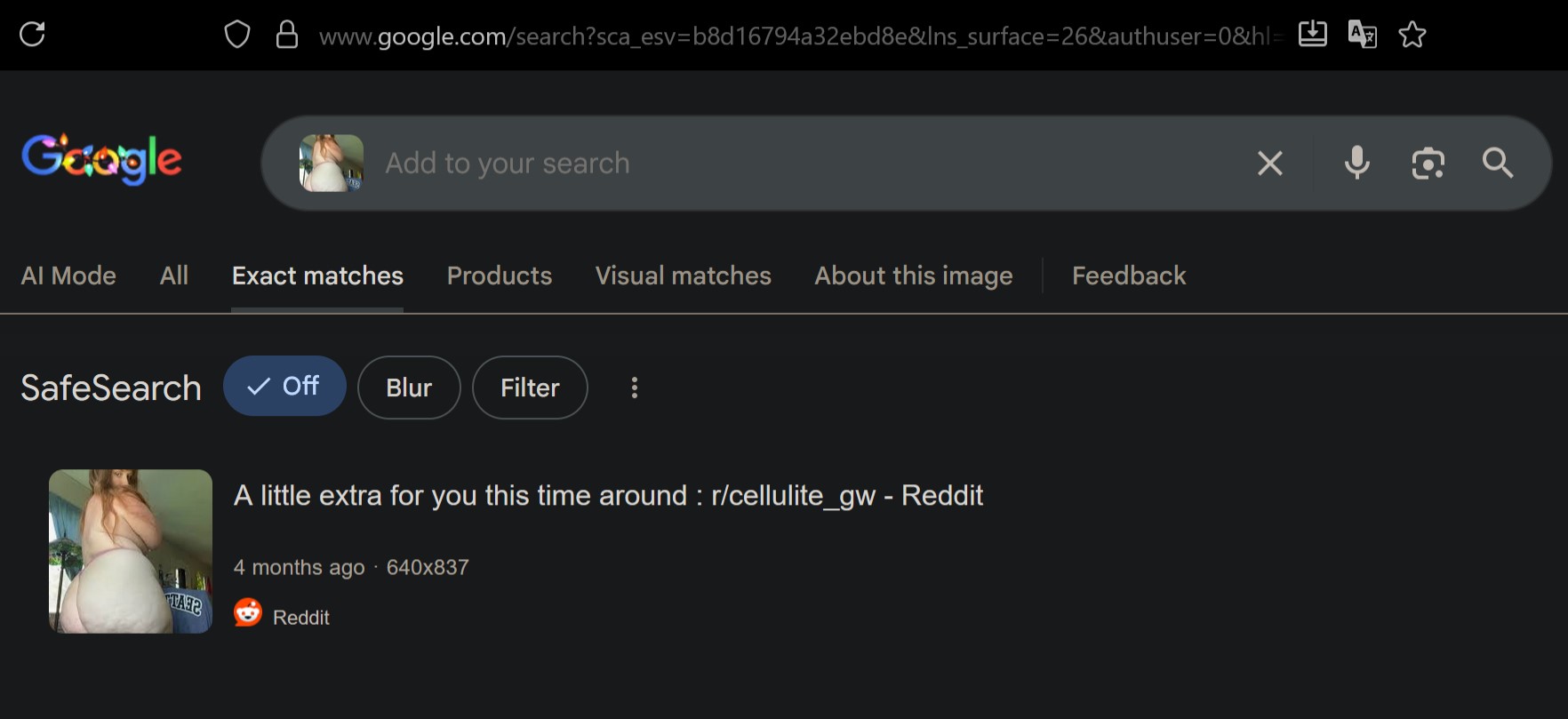Bookmark this page with the star icon
1568x719 pixels.
(1412, 35)
